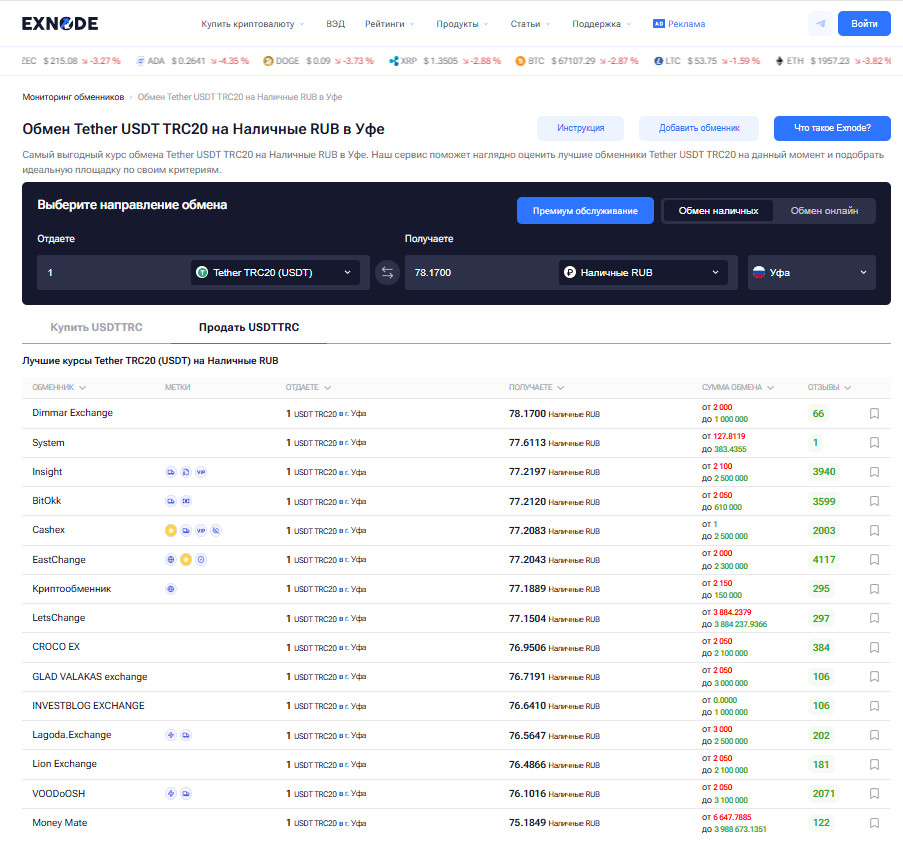The width and height of the screenshot is (903, 842).
Task: Click the Отдаете amount input field
Action: point(113,272)
